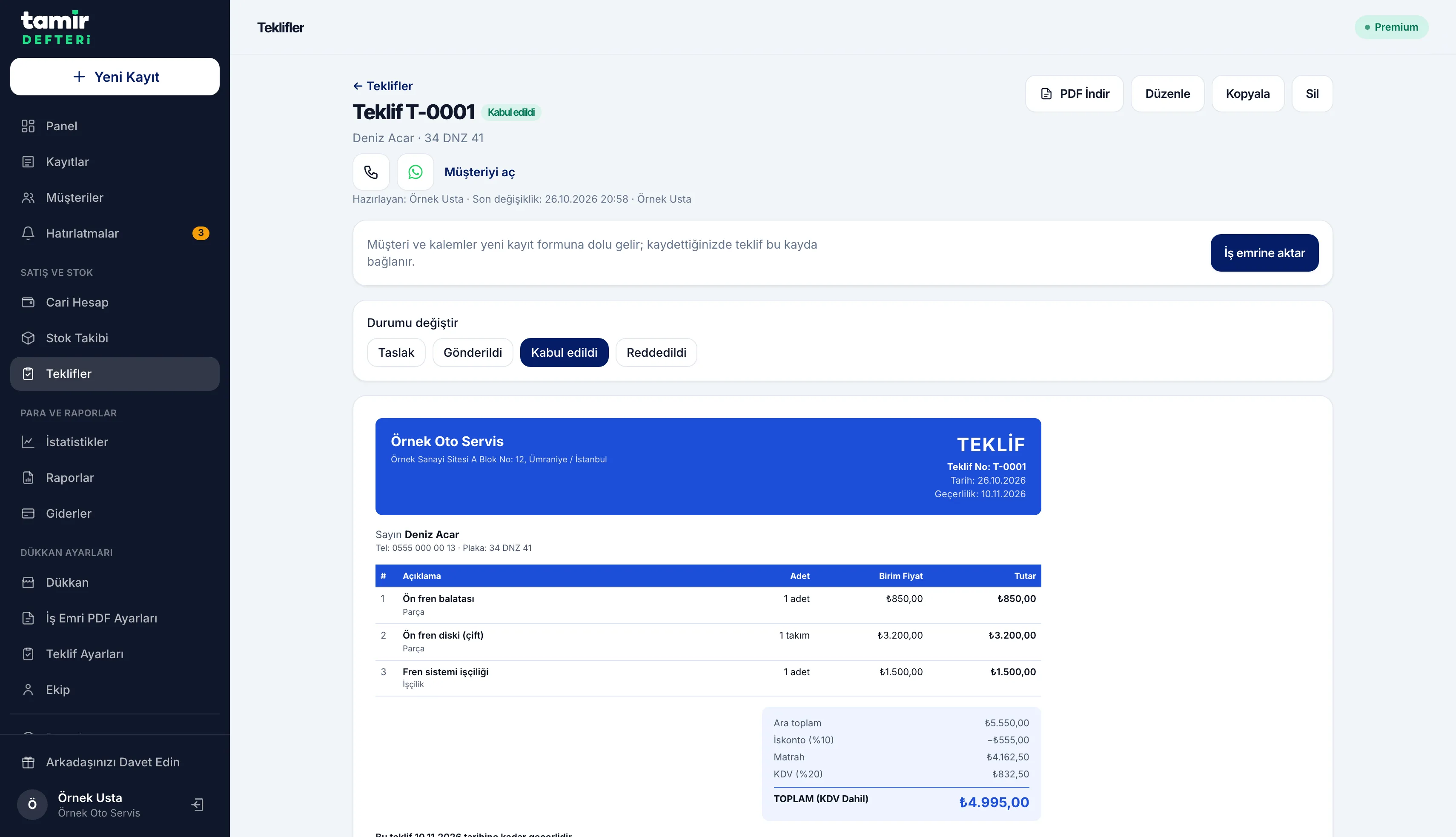Click the Ekip person icon
1456x837 pixels.
point(28,690)
